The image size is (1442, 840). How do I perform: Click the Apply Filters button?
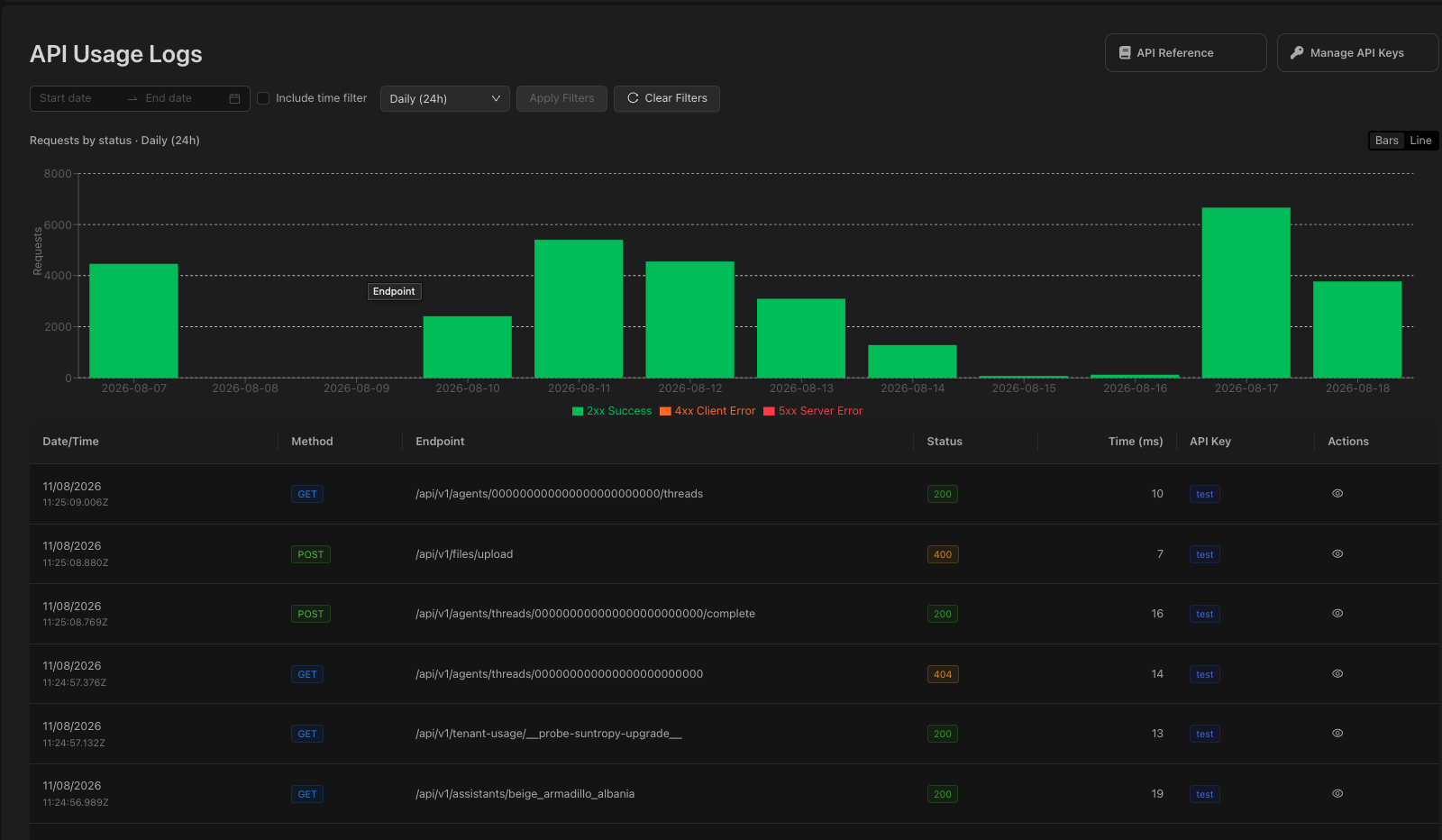[x=561, y=98]
